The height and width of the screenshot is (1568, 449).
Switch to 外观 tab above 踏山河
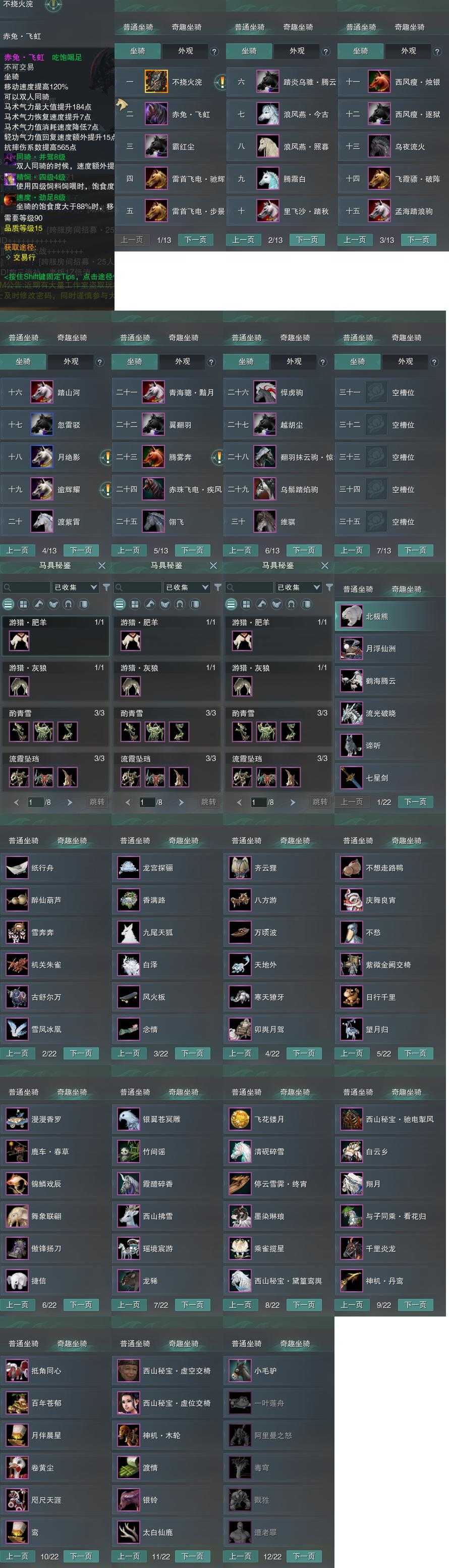click(x=71, y=362)
